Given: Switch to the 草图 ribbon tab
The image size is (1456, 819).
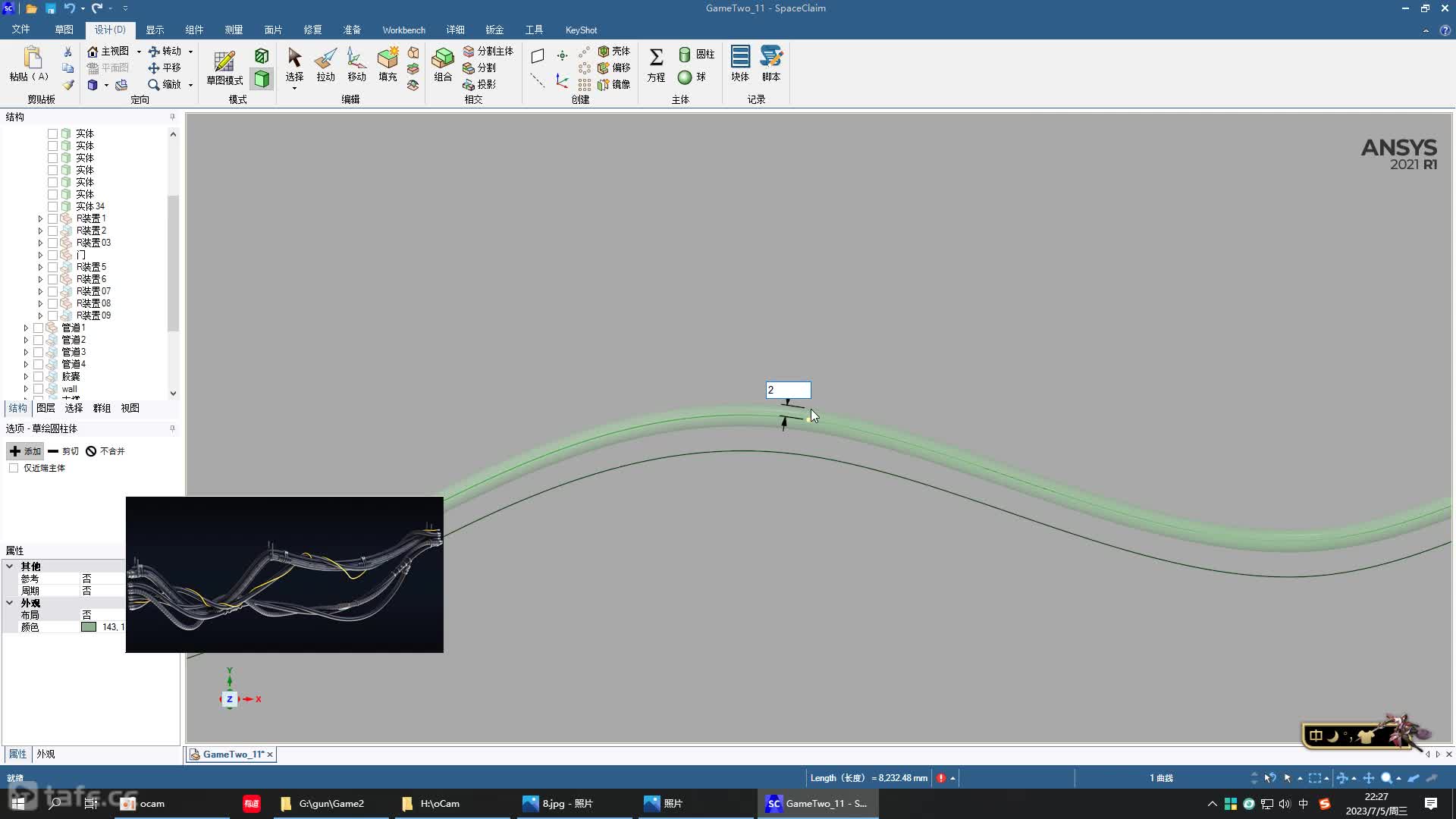Looking at the screenshot, I should point(64,30).
